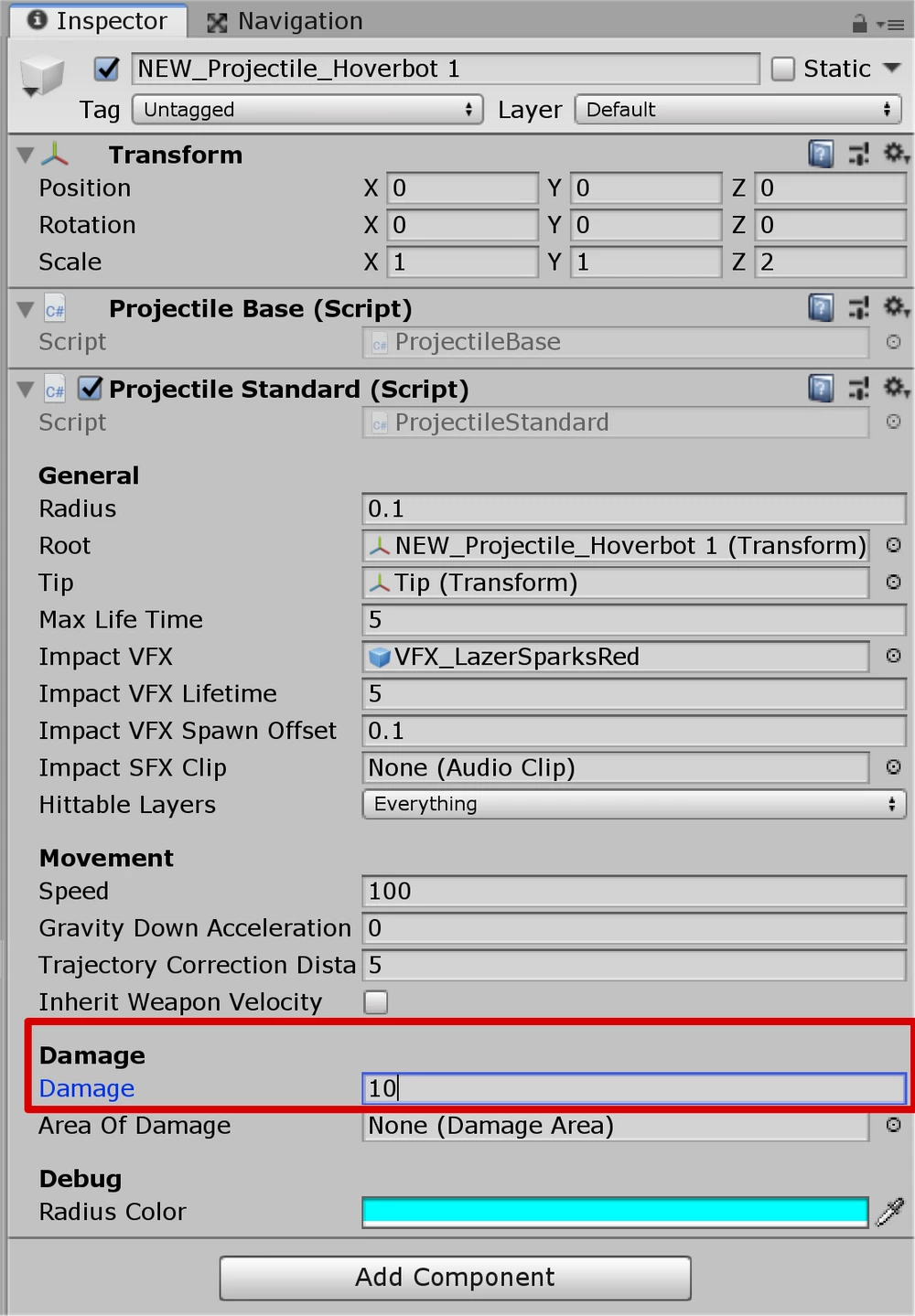Image resolution: width=915 pixels, height=1316 pixels.
Task: Click the Max Life Time field
Action: click(x=634, y=619)
